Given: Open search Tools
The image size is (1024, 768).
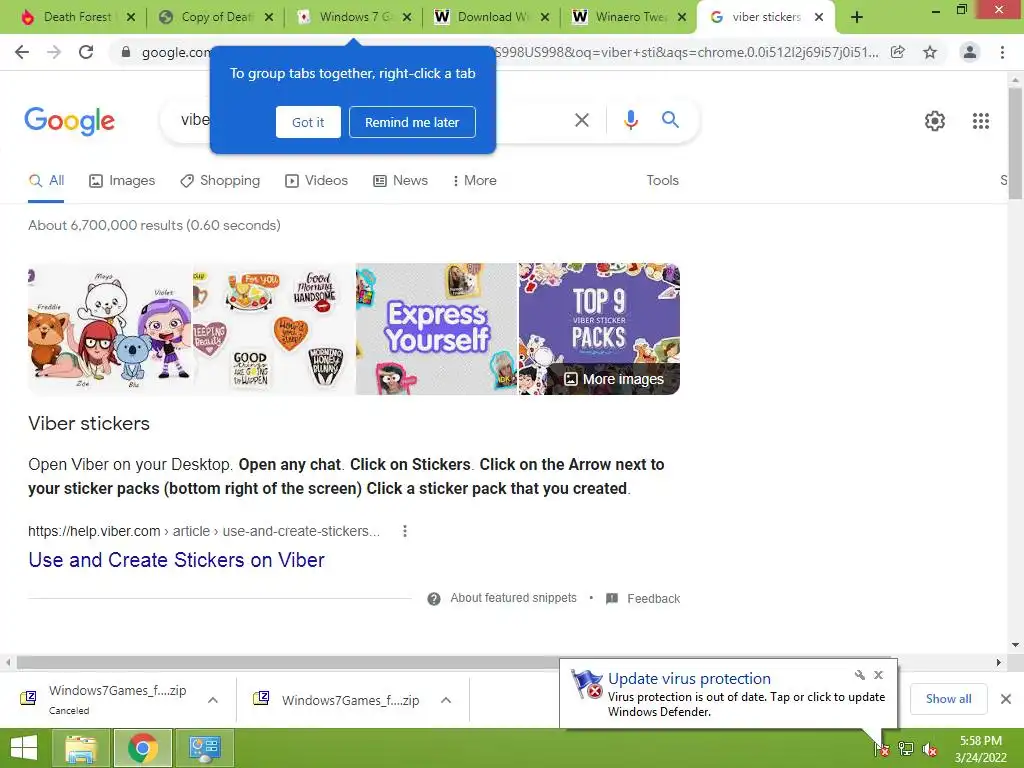Looking at the screenshot, I should [x=662, y=180].
